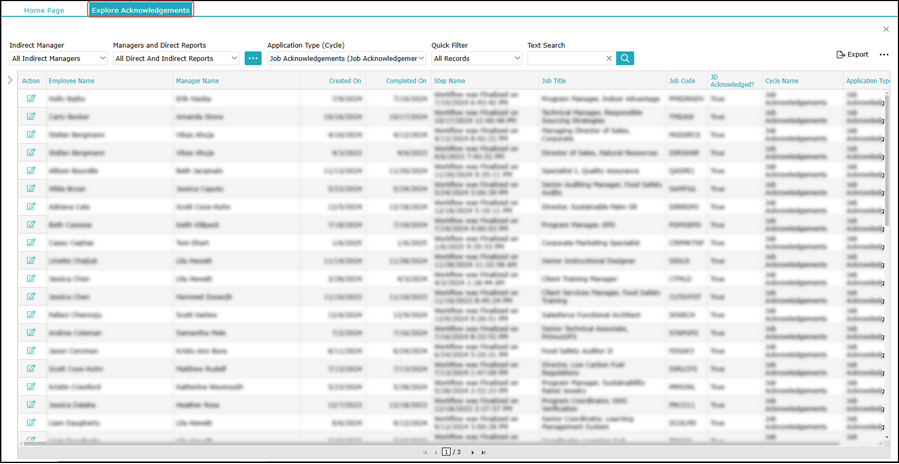Switch to the Home Page tab

click(x=44, y=10)
